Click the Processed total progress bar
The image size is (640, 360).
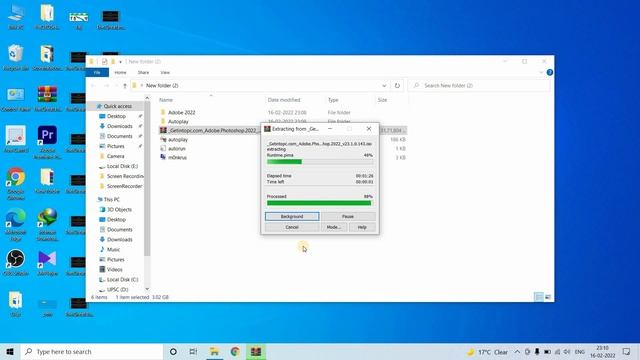[x=320, y=203]
